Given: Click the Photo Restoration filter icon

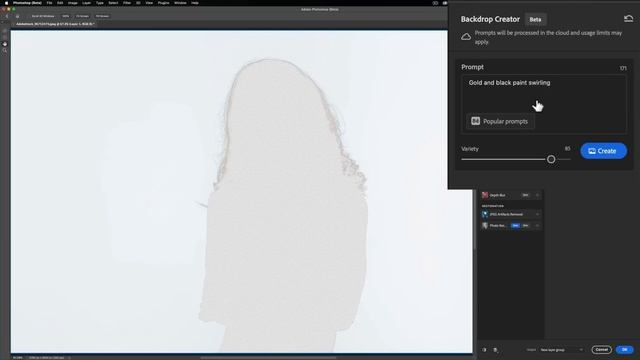Looking at the screenshot, I should (x=484, y=225).
